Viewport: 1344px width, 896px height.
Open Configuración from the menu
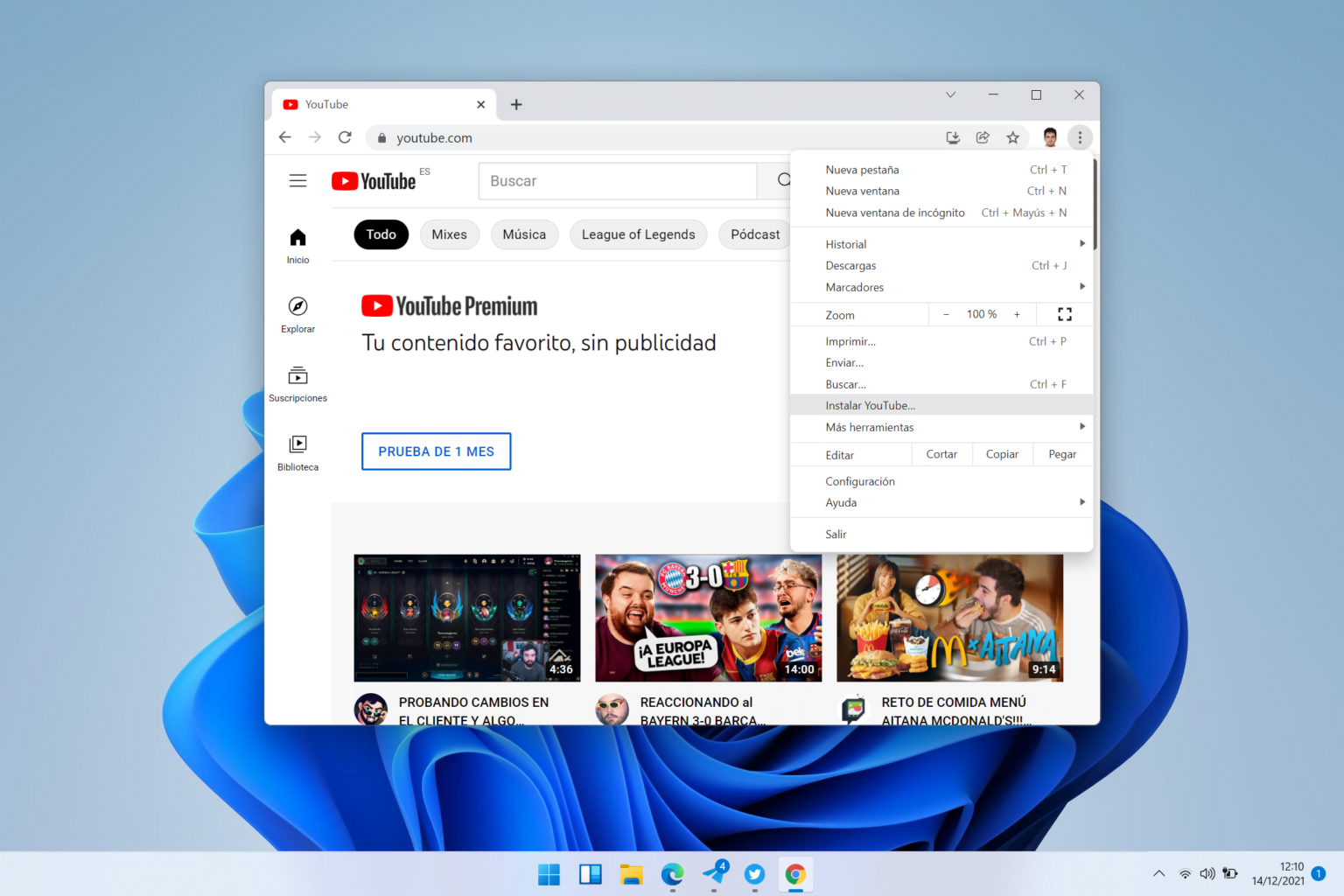[x=941, y=481]
